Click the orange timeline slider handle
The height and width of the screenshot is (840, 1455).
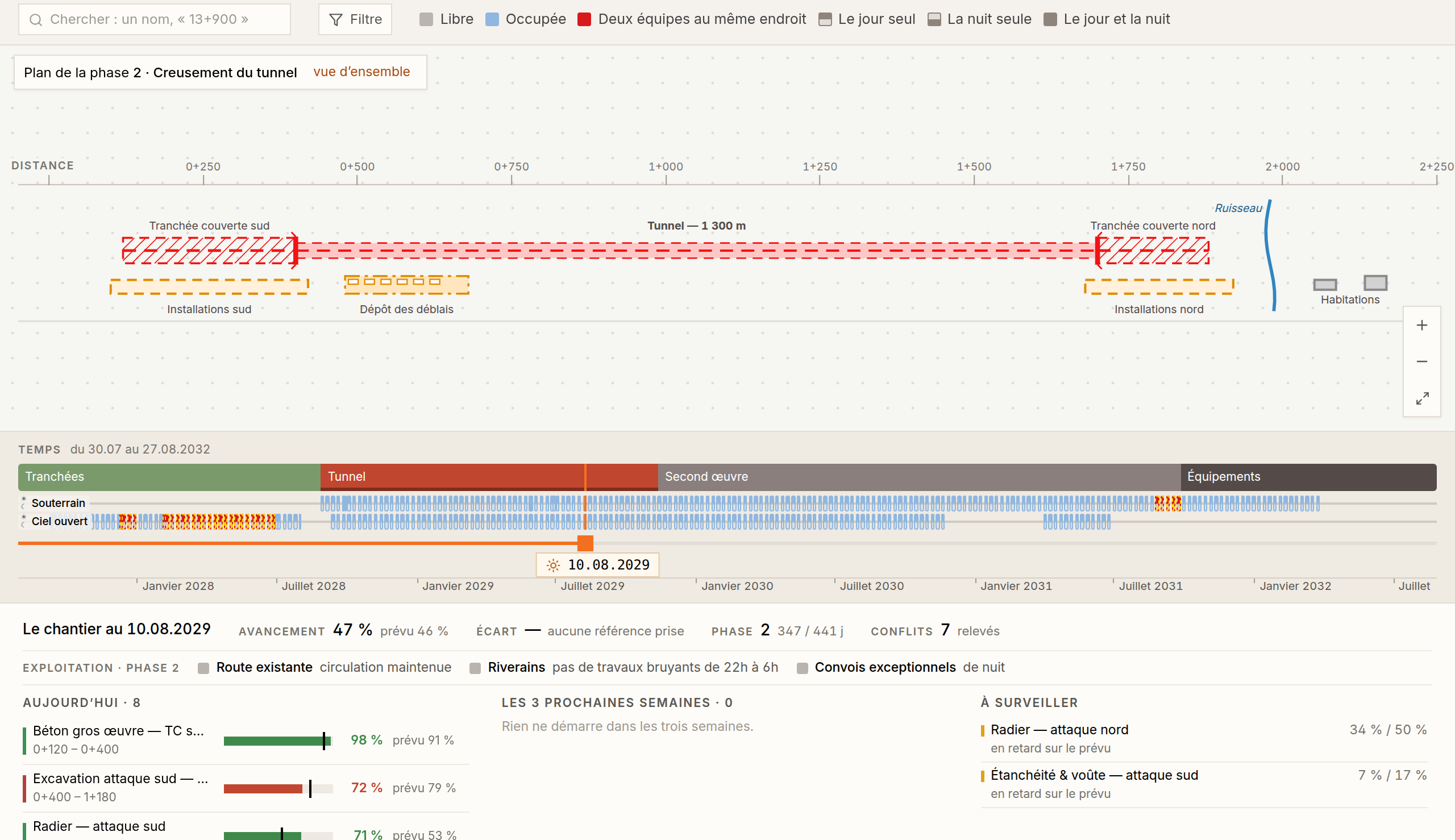pos(585,543)
